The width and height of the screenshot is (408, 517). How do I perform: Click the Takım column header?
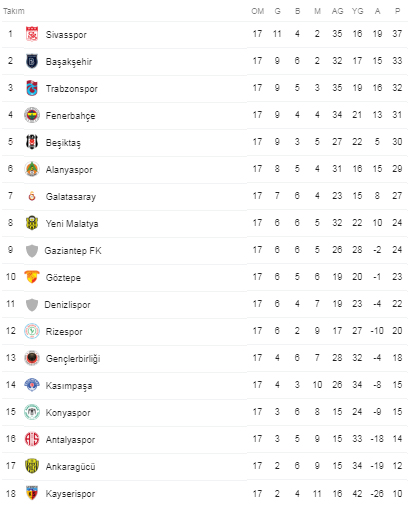[x=14, y=11]
